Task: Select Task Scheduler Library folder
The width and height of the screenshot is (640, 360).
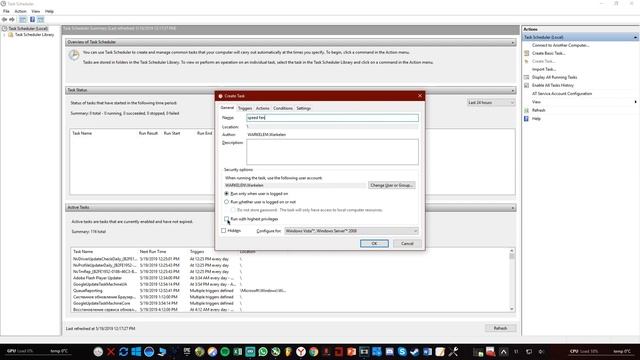Action: point(34,35)
